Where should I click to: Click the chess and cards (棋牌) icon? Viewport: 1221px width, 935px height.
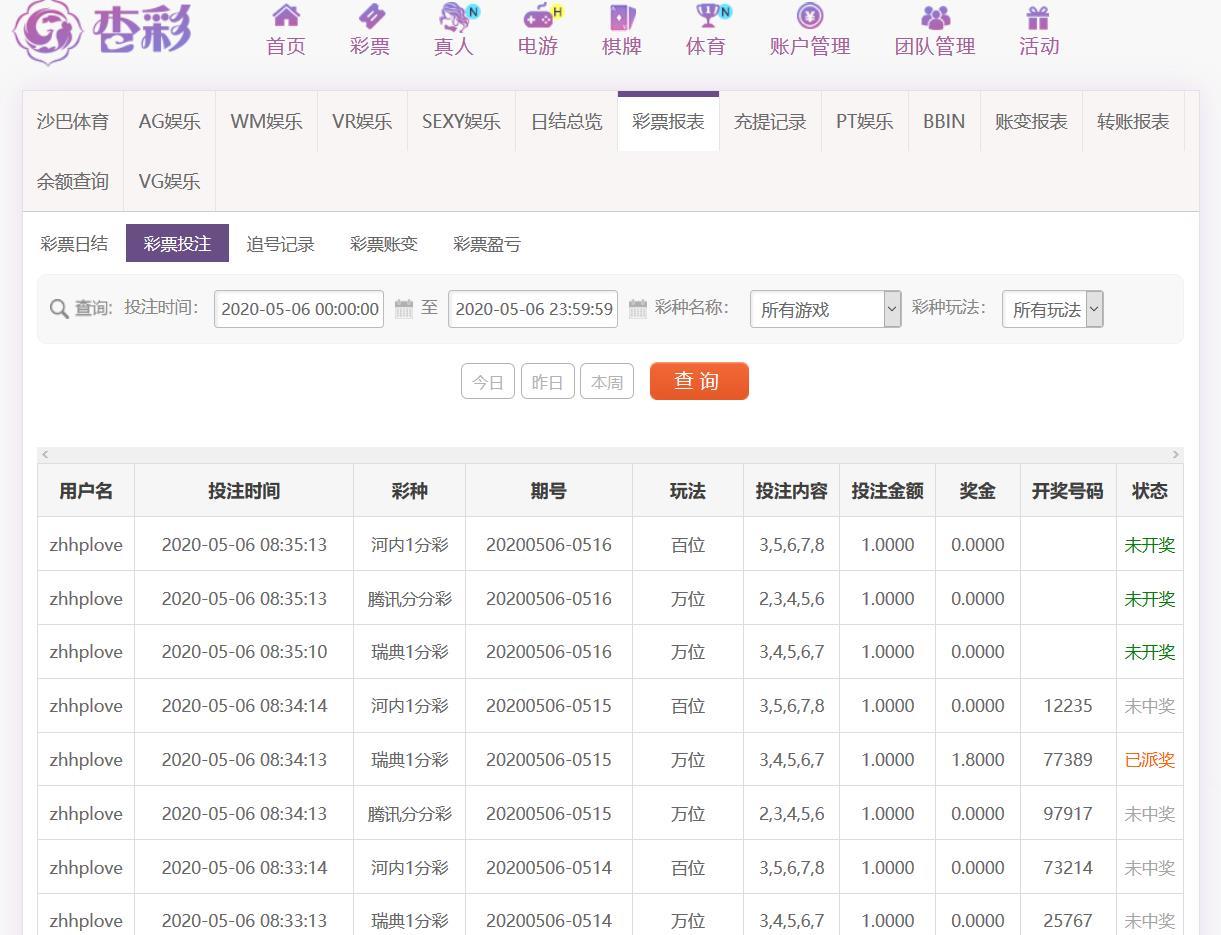coord(622,16)
